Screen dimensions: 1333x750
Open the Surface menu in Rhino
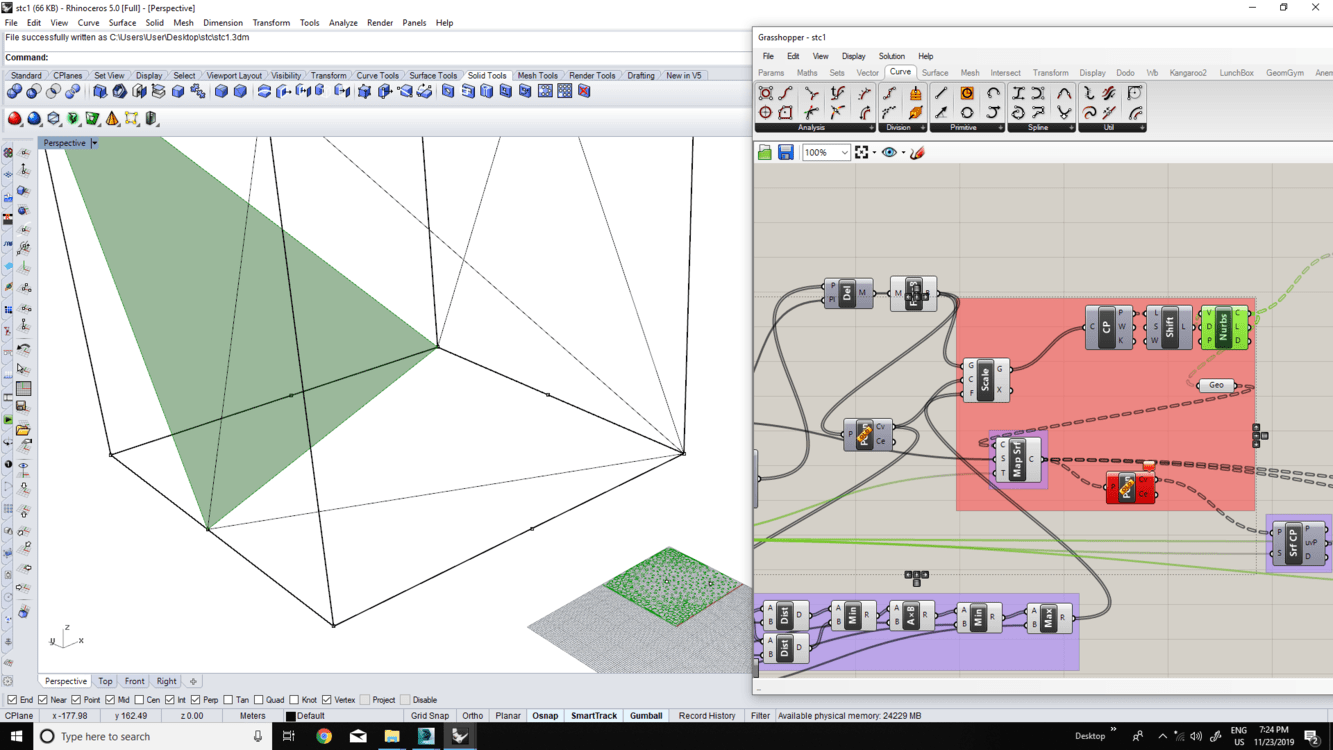click(x=122, y=23)
